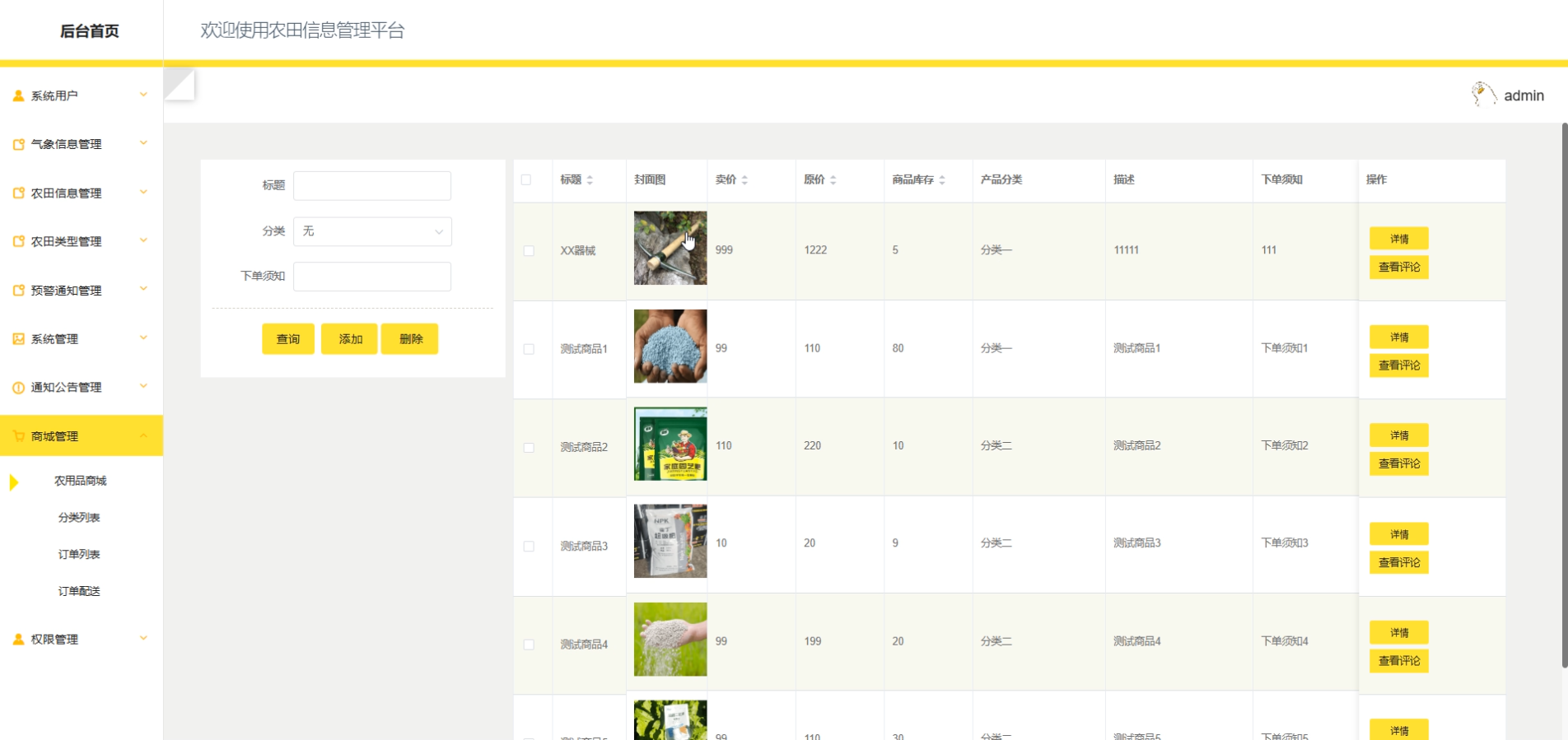This screenshot has width=1568, height=740.
Task: Click the 系统管理 sidebar icon
Action: [18, 338]
